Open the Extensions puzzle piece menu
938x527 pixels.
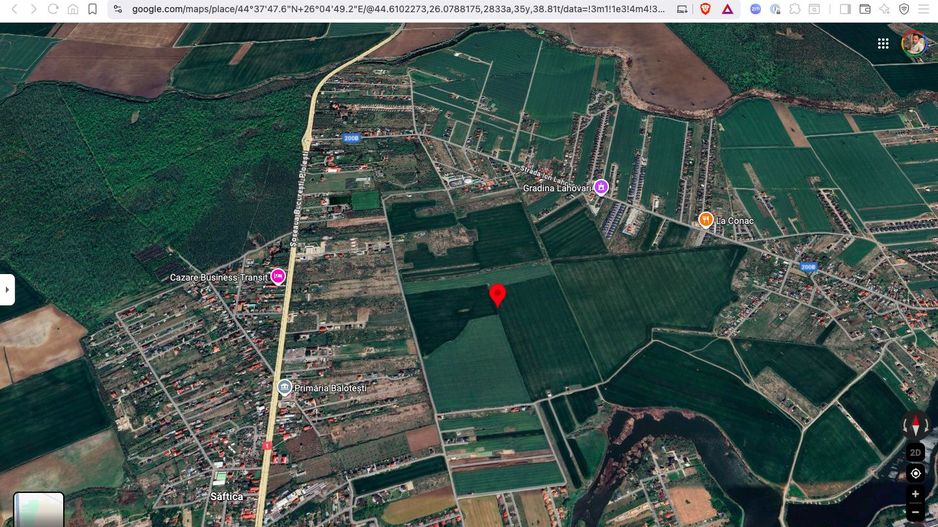[795, 9]
